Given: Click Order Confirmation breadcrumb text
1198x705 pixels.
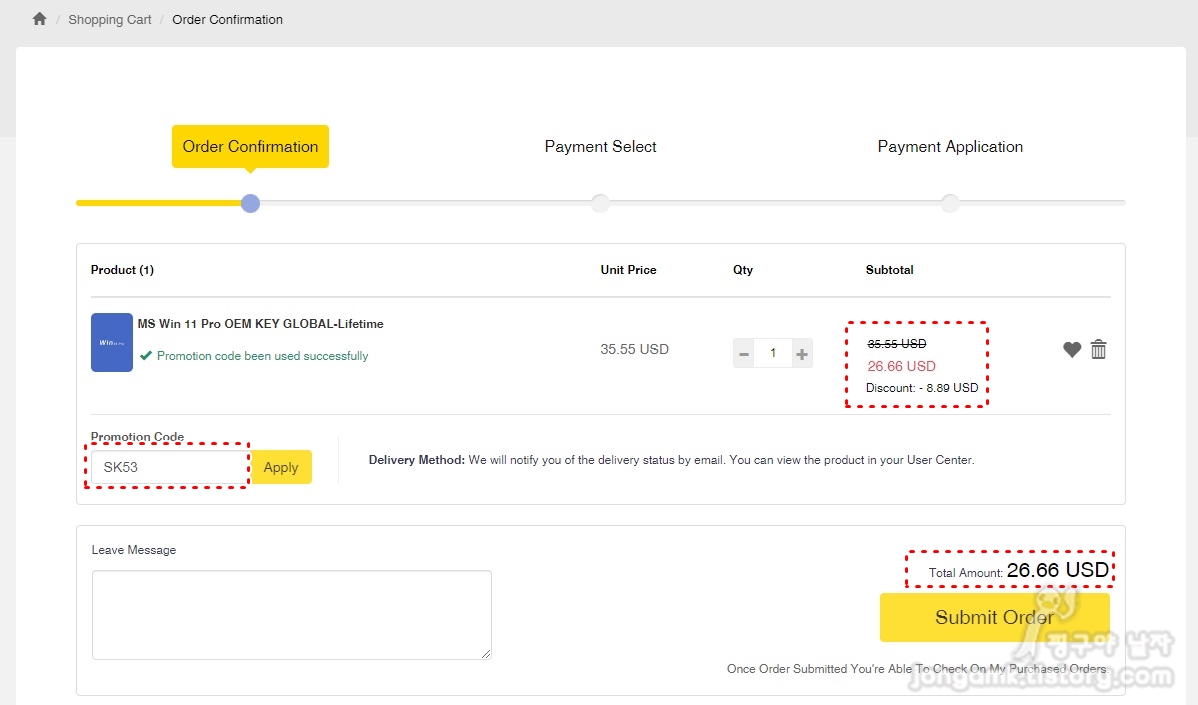Looking at the screenshot, I should 228,20.
